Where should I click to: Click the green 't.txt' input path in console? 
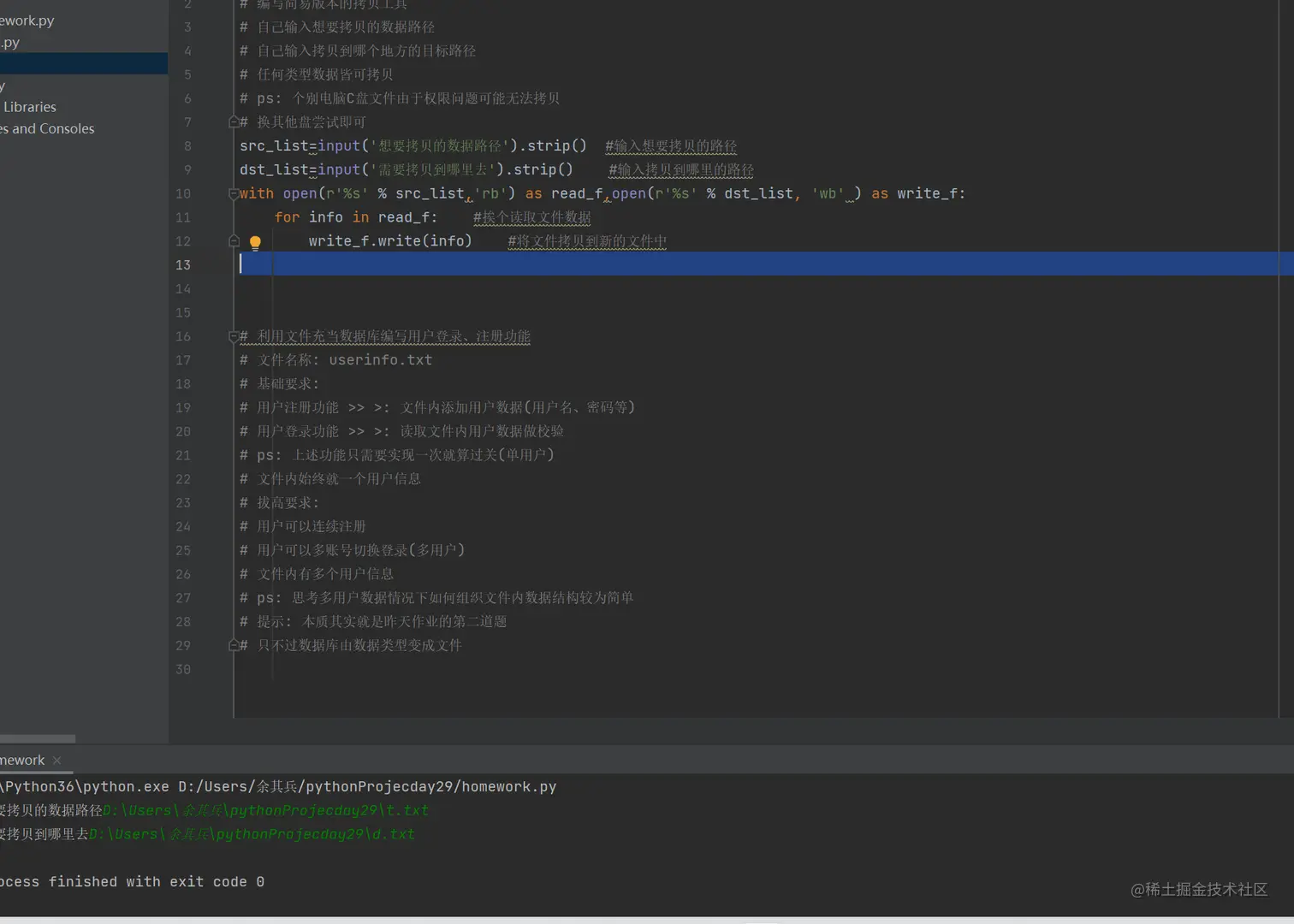pos(266,810)
